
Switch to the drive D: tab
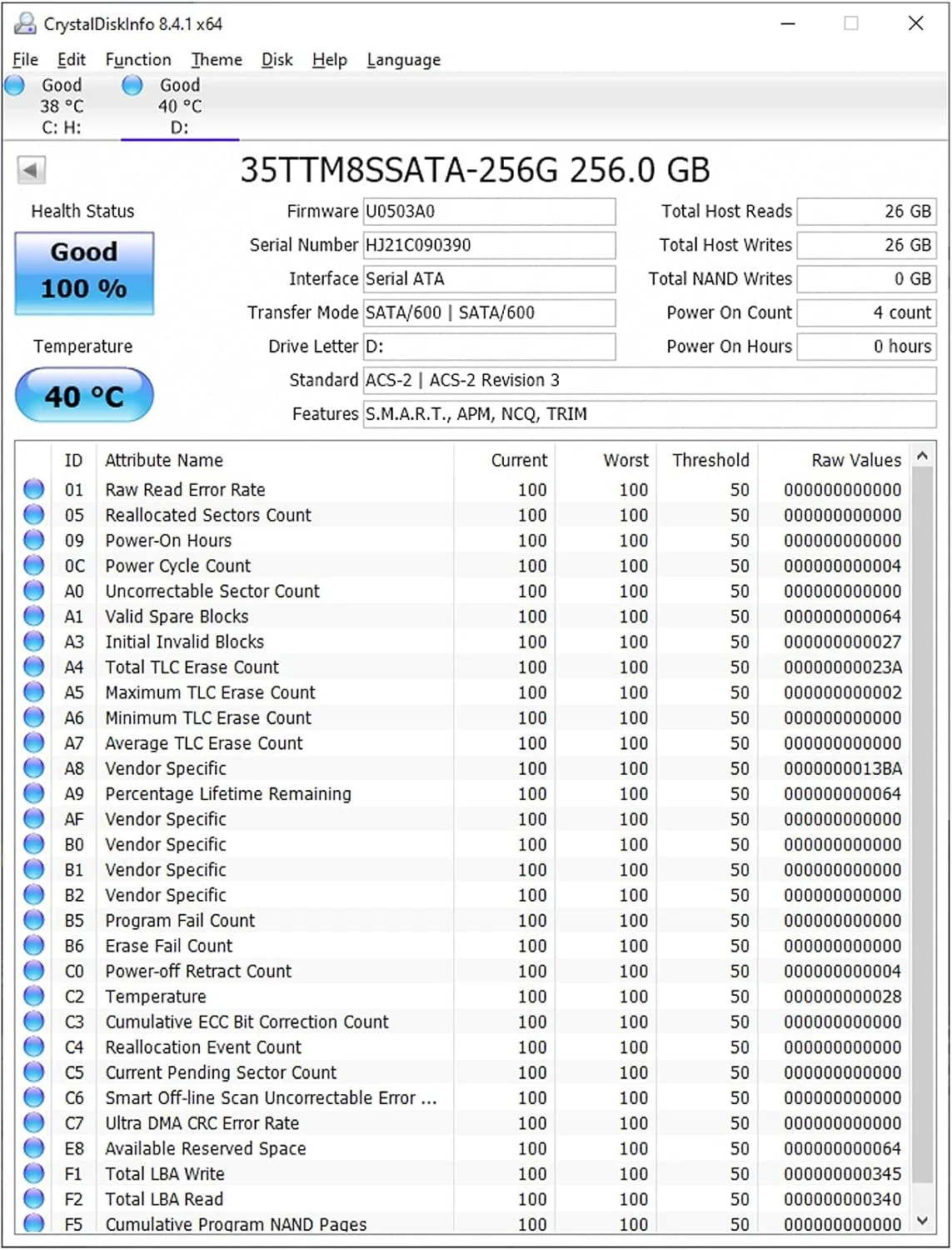pos(177,104)
